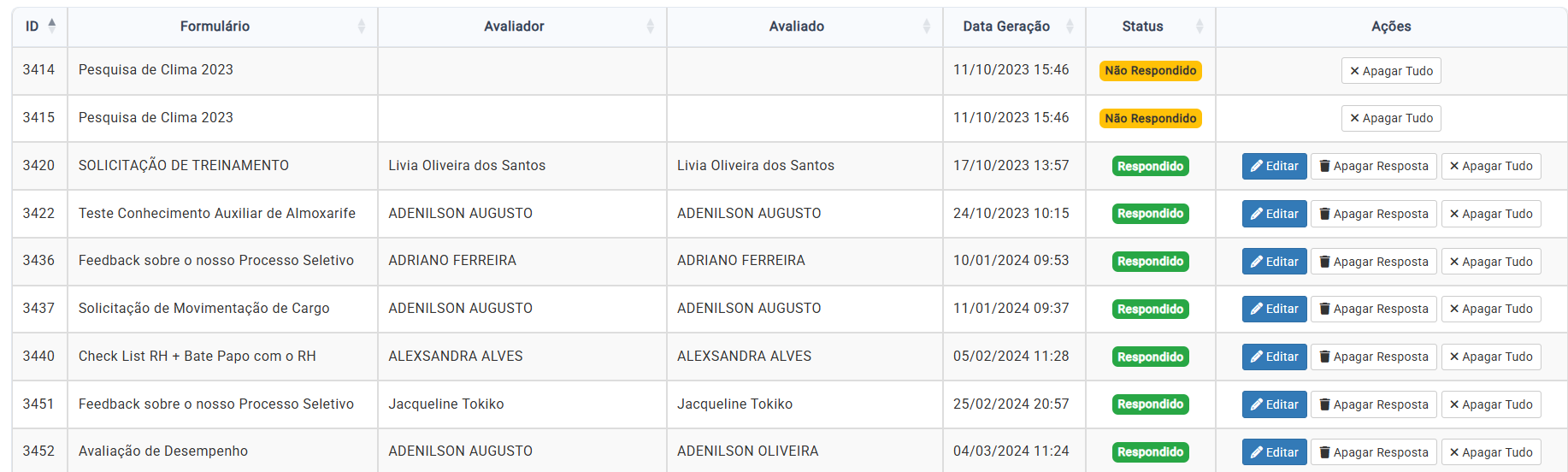Image resolution: width=1568 pixels, height=472 pixels.
Task: Sort by Avaliador column arrows
Action: coord(650,27)
